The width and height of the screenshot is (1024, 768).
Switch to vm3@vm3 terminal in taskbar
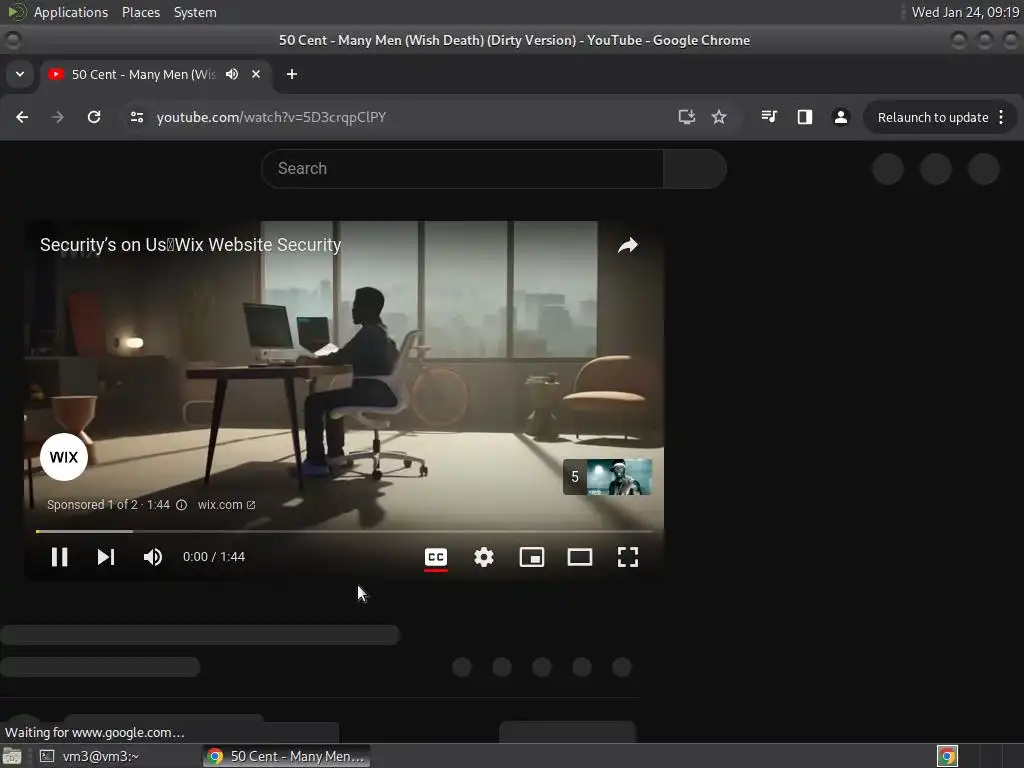point(89,756)
